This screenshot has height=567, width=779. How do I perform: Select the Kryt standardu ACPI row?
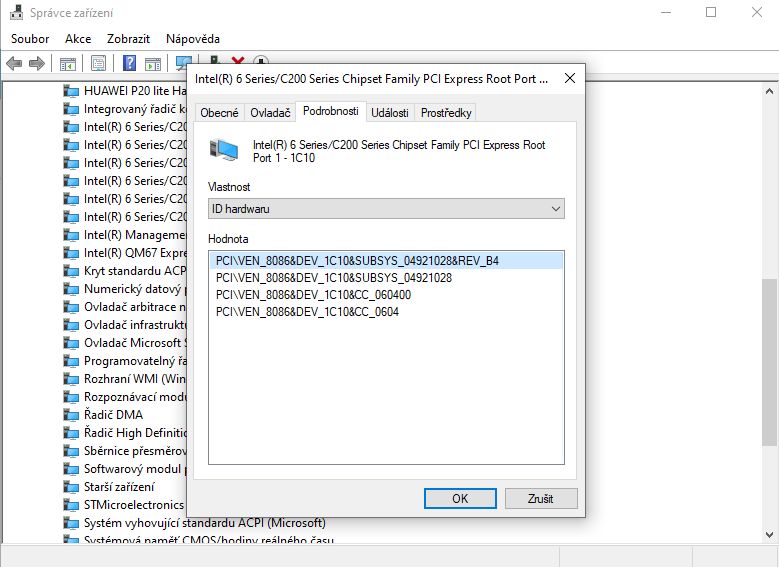pyautogui.click(x=125, y=271)
